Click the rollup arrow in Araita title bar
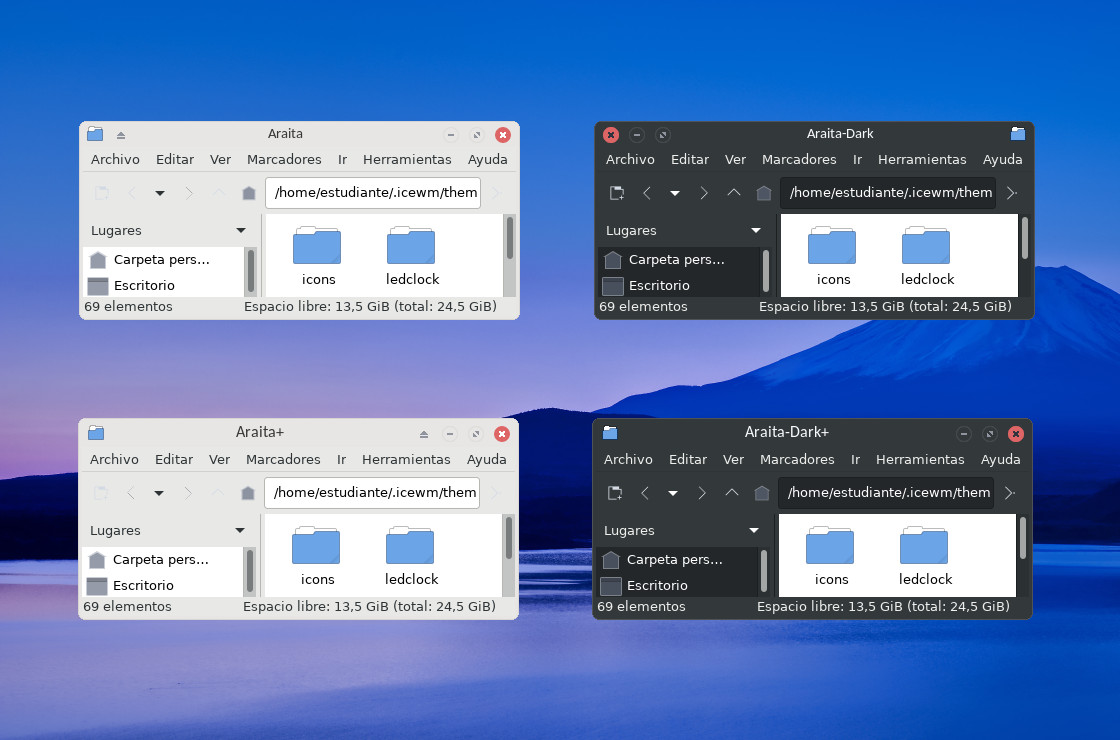1120x740 pixels. 121,135
